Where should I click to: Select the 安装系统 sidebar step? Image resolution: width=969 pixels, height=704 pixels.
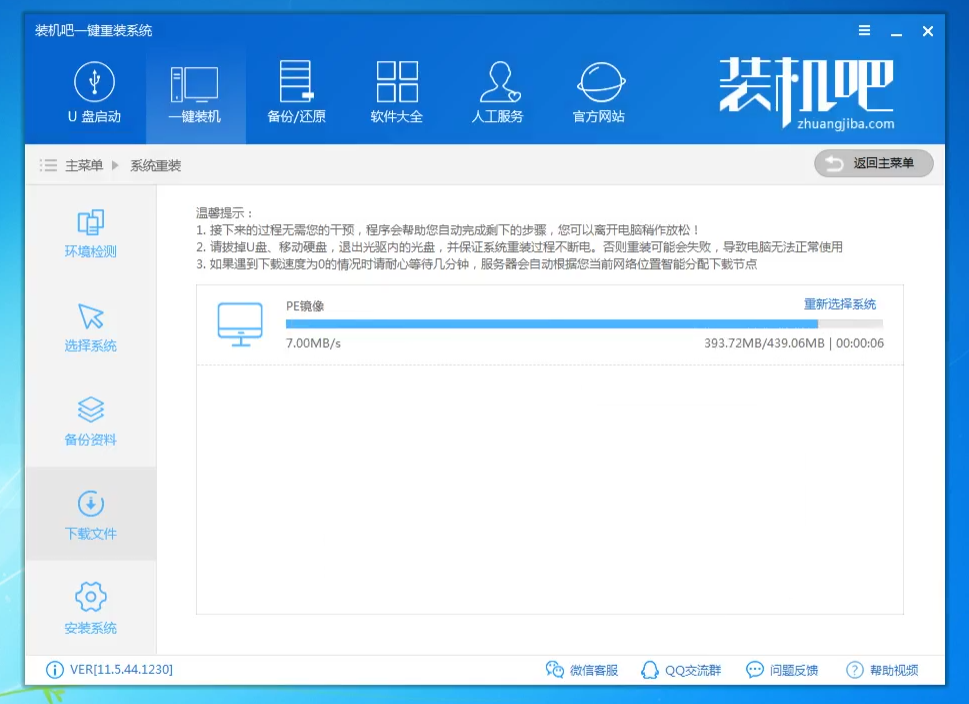tap(90, 608)
